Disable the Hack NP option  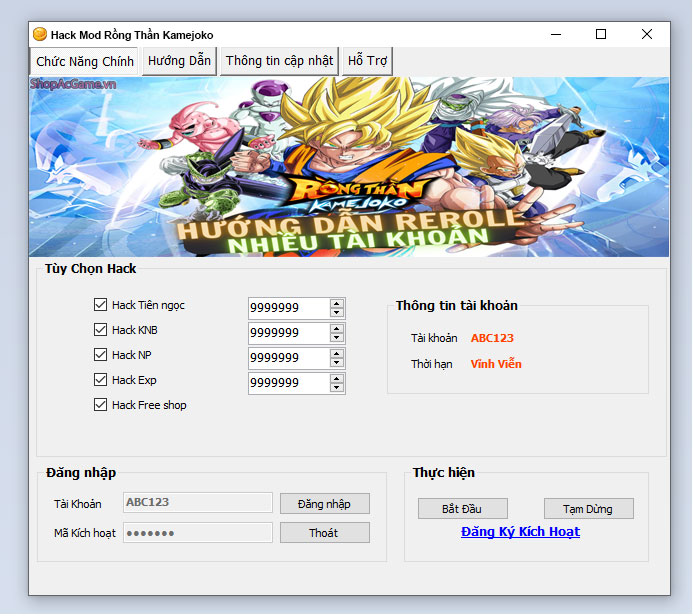(x=100, y=354)
